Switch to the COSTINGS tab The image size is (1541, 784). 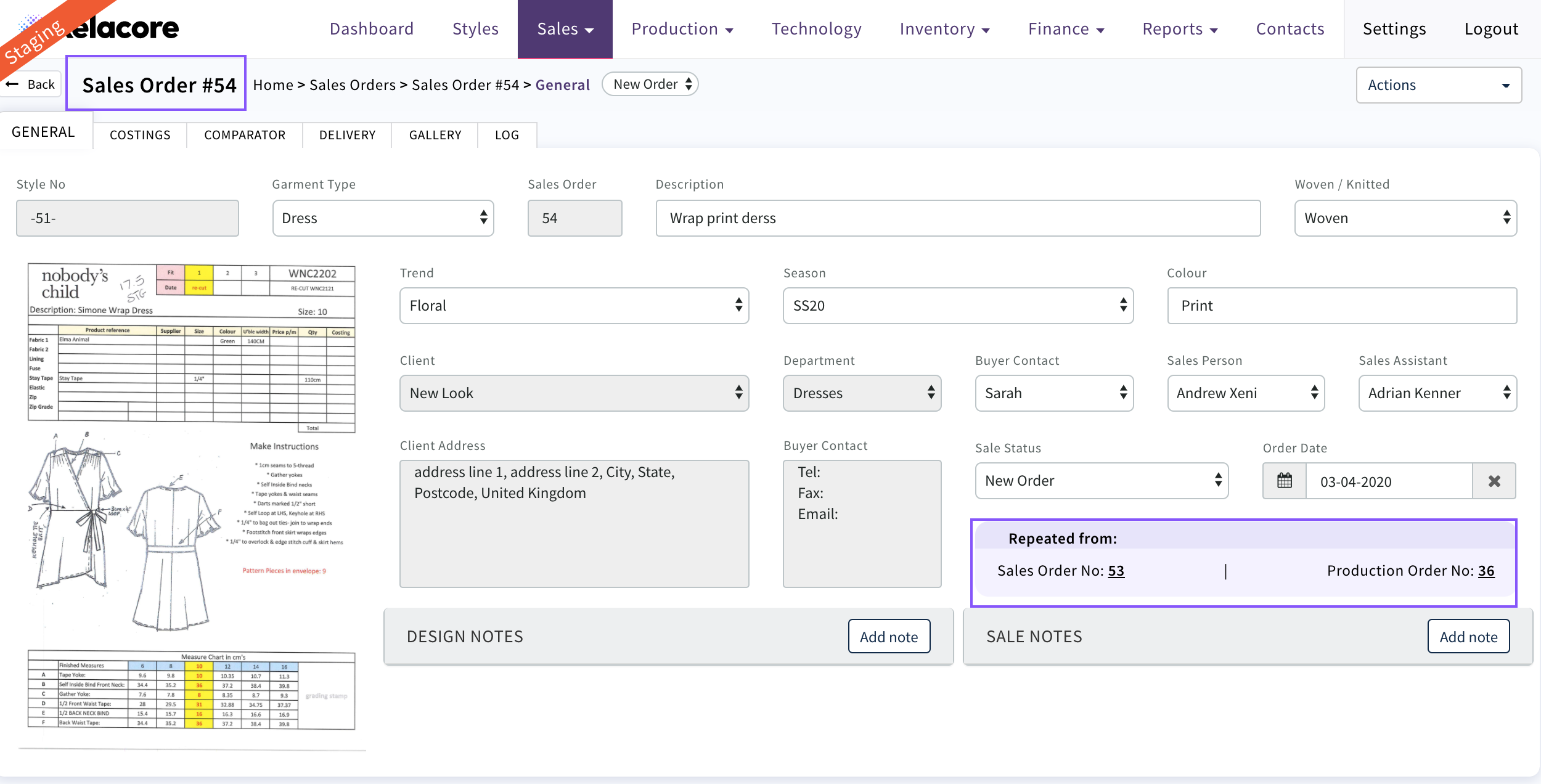[140, 135]
